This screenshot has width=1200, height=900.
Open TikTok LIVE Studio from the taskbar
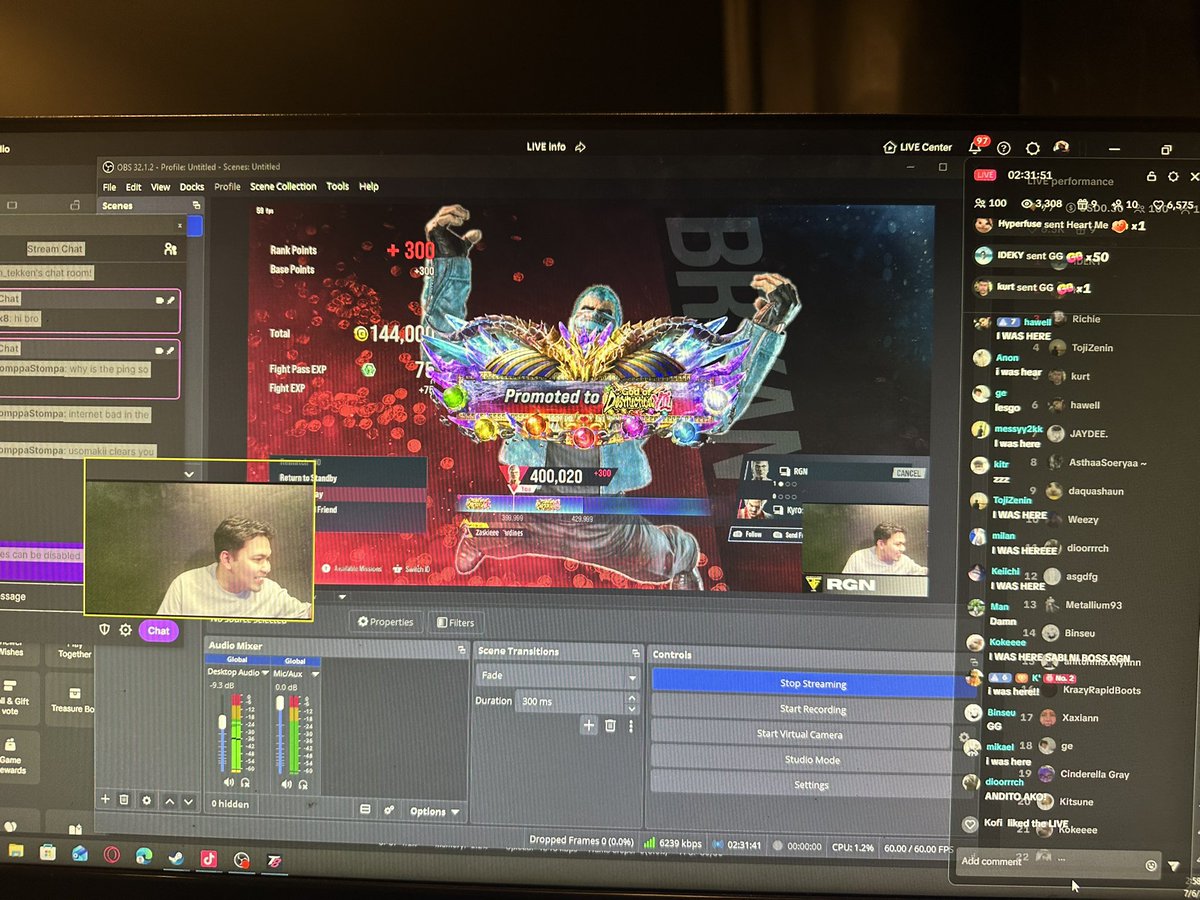[x=208, y=859]
